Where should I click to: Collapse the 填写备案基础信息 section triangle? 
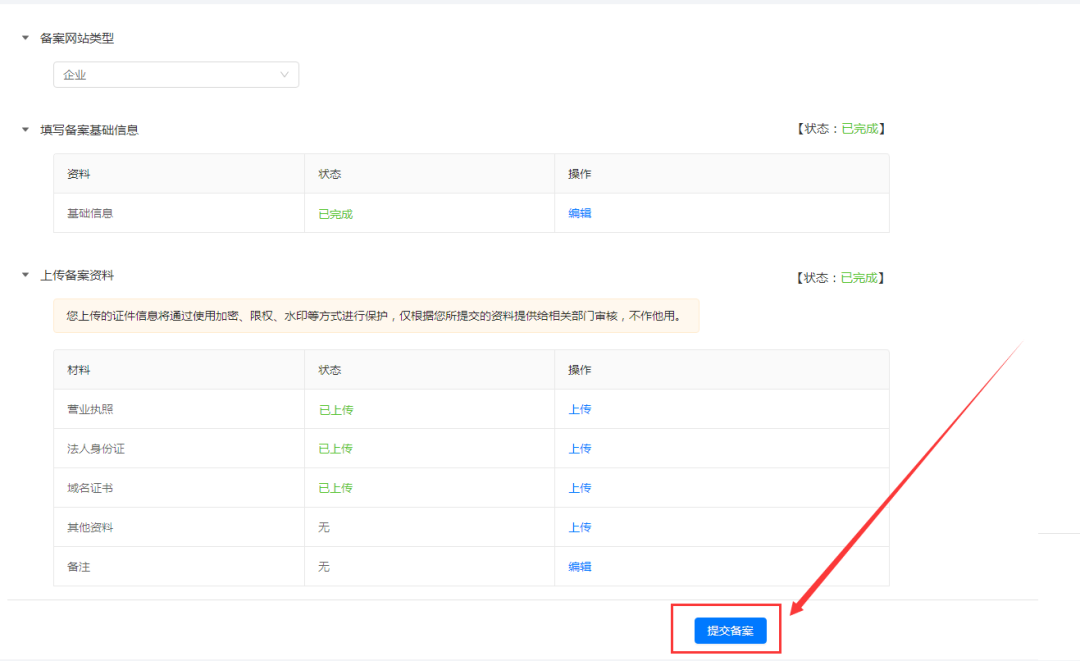(25, 130)
